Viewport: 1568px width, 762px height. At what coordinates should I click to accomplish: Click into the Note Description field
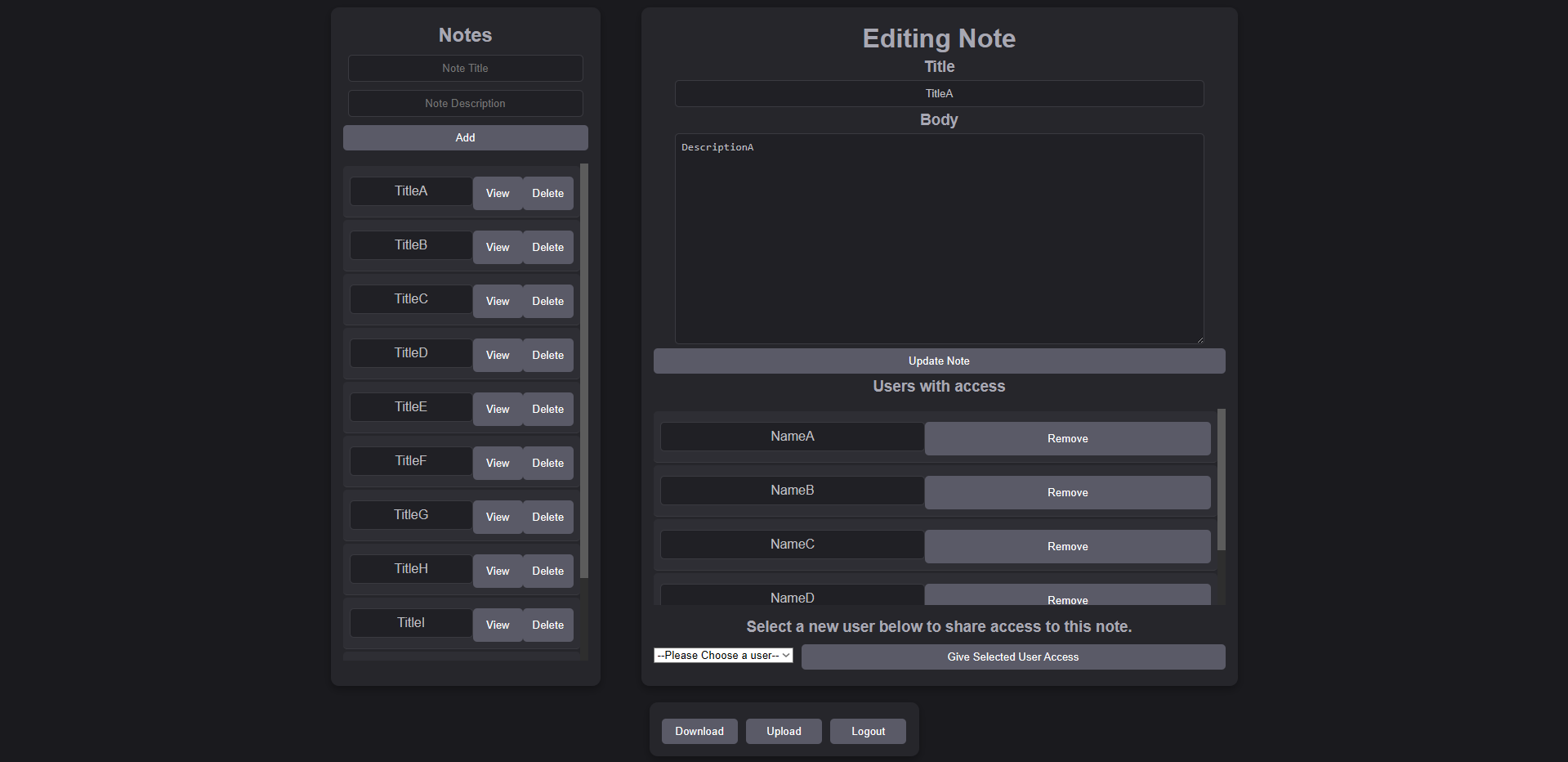point(465,103)
